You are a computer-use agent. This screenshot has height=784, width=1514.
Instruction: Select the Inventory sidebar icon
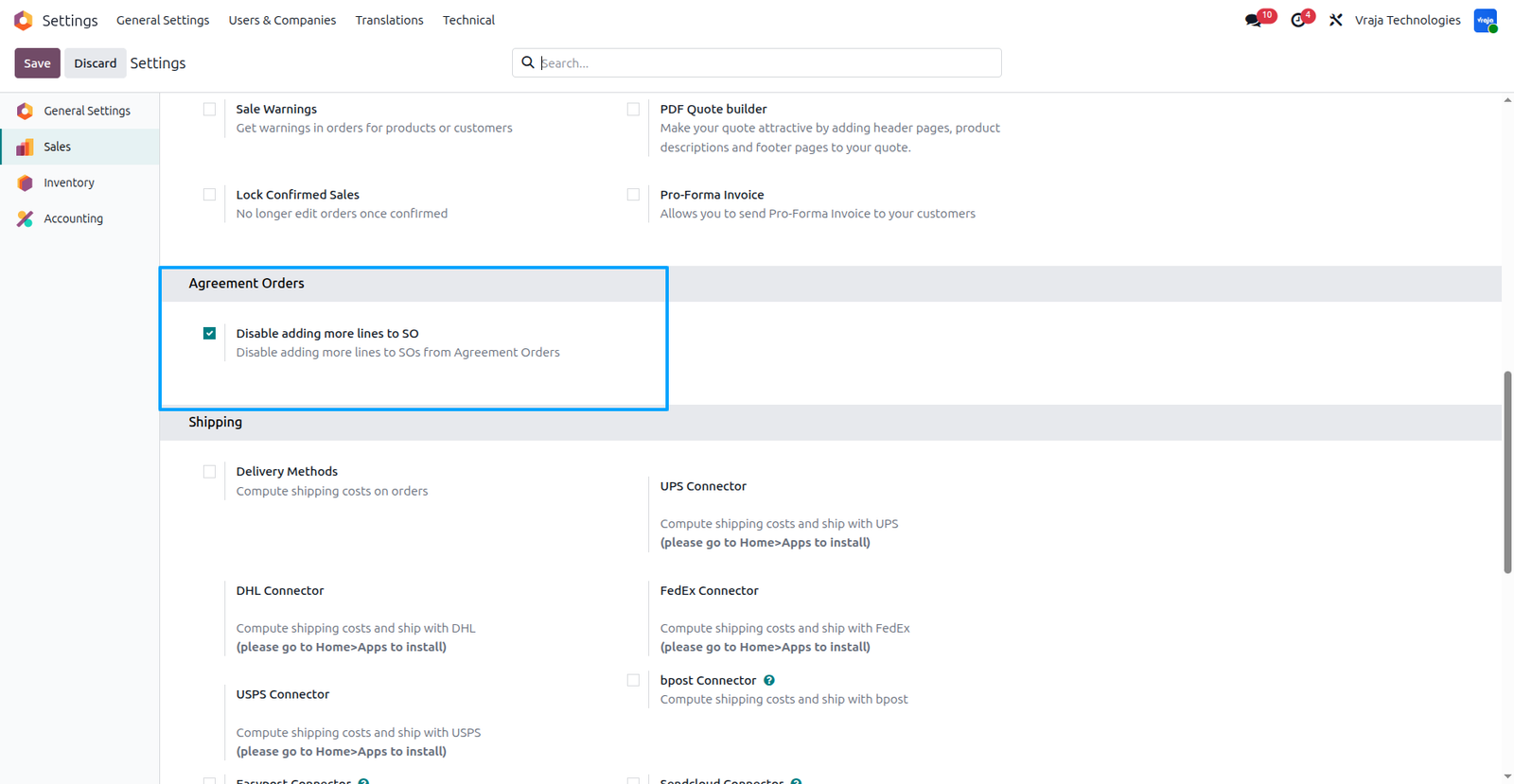point(25,183)
